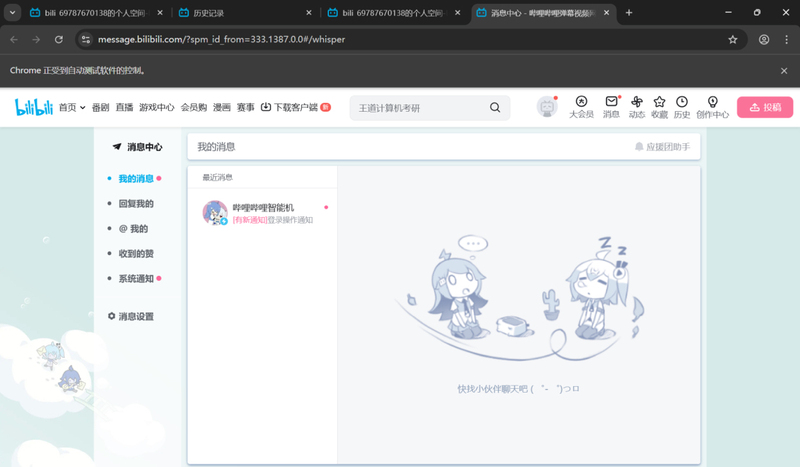Screen dimensions: 800x467
Task: Open 消息 envelope icon in header
Action: click(x=611, y=107)
